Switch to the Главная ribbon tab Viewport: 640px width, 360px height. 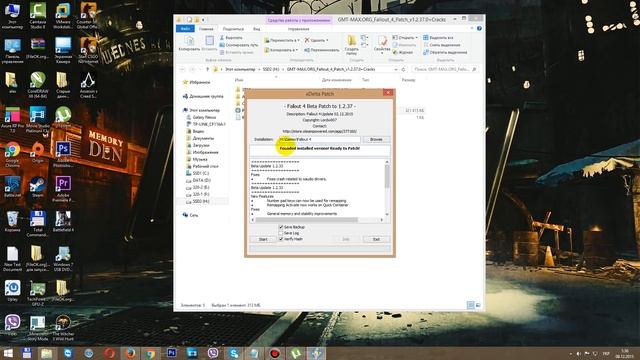(206, 29)
